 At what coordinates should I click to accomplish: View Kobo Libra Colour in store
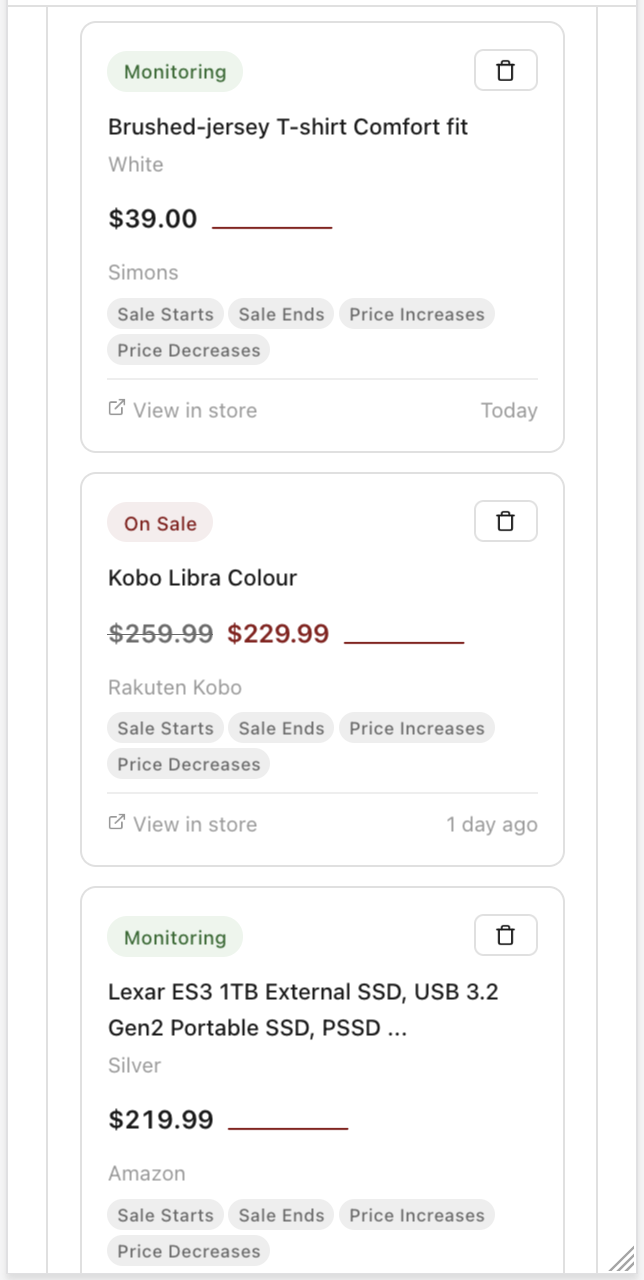(194, 823)
